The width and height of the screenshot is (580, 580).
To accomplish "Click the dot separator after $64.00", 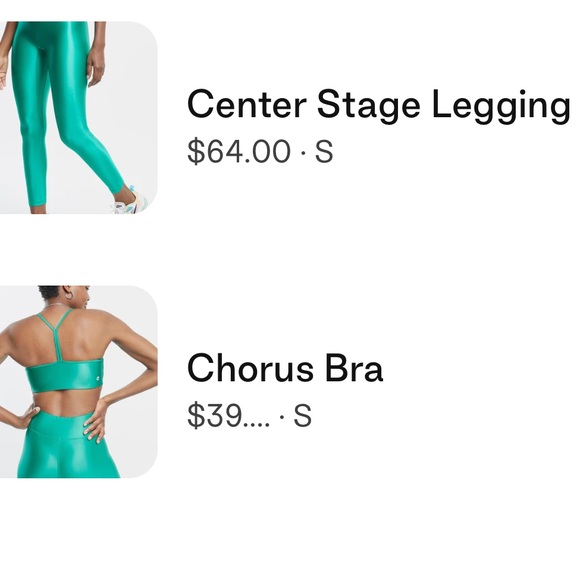I will 303,152.
